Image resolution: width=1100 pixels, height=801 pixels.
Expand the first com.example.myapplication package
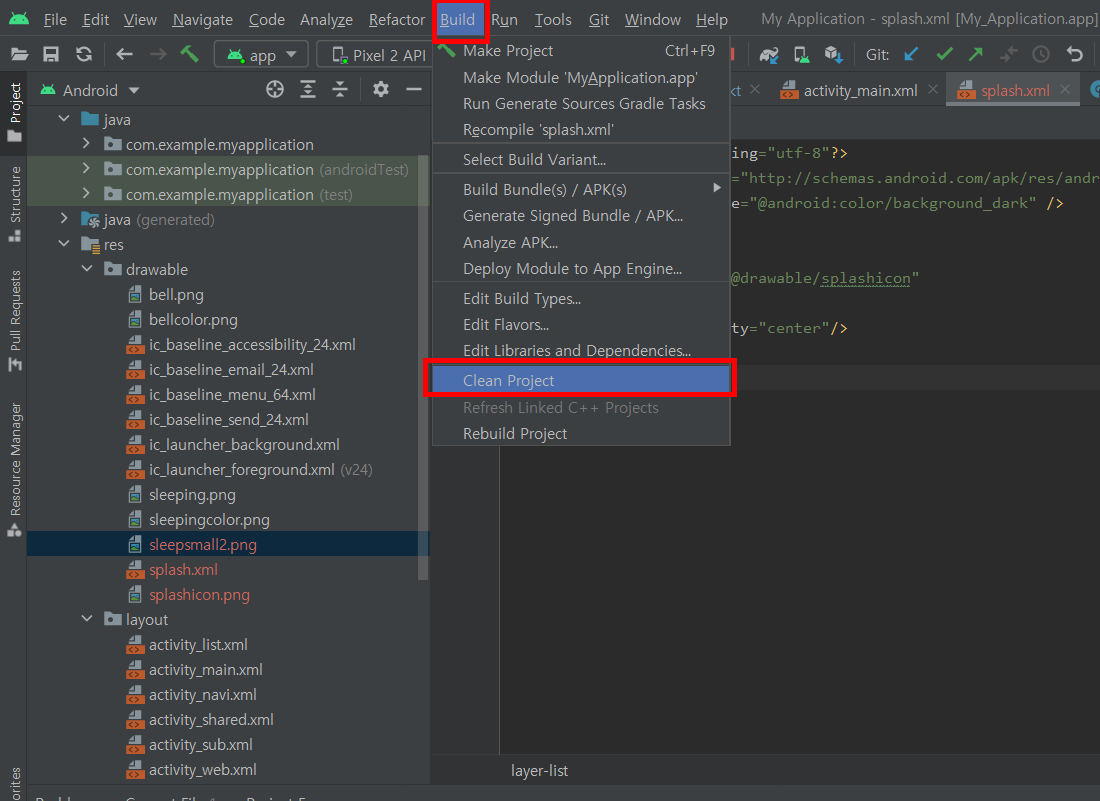pos(86,144)
